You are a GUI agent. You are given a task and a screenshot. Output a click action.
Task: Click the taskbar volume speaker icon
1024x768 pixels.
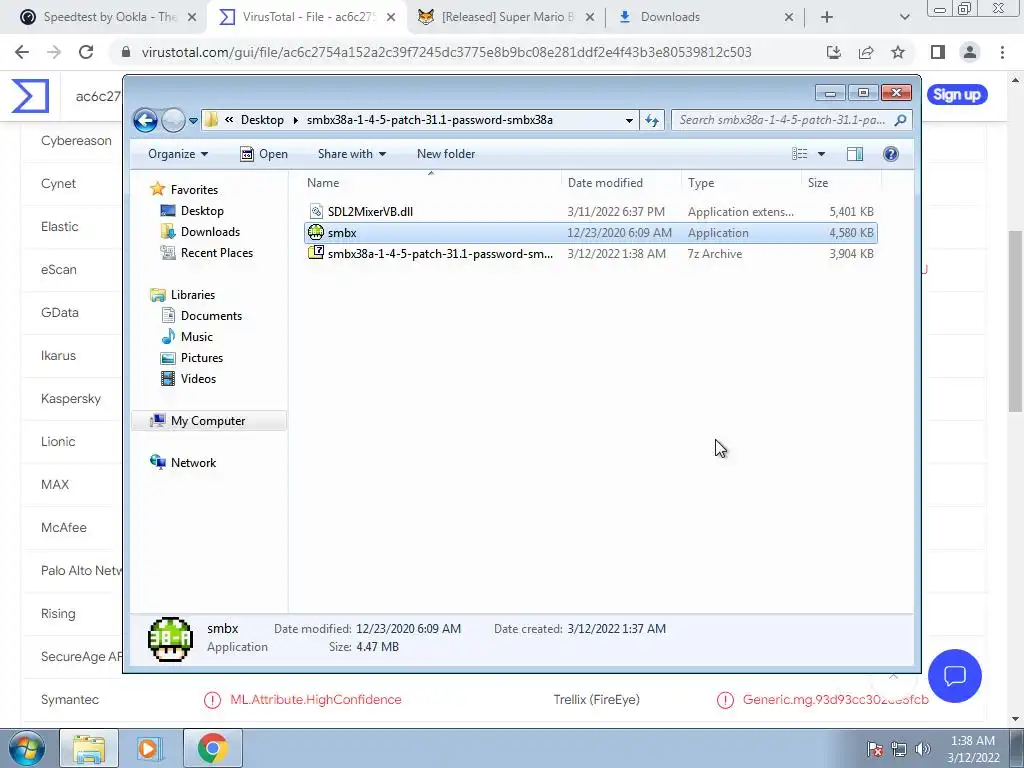pos(922,749)
